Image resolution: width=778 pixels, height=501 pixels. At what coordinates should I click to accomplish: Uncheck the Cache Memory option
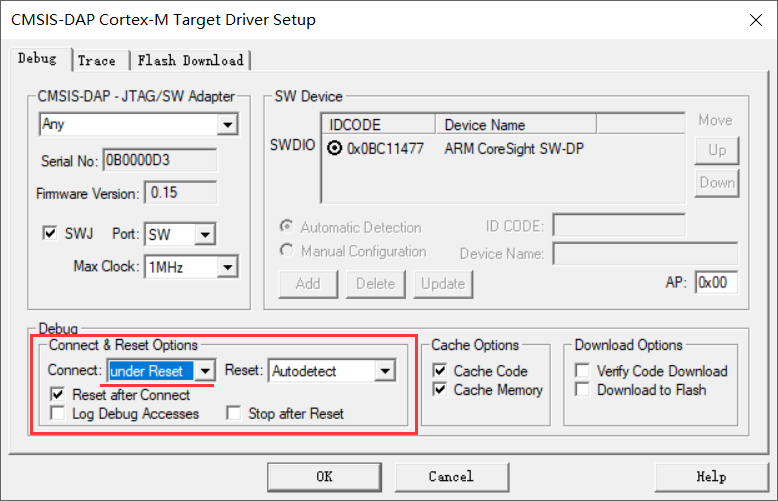(439, 390)
